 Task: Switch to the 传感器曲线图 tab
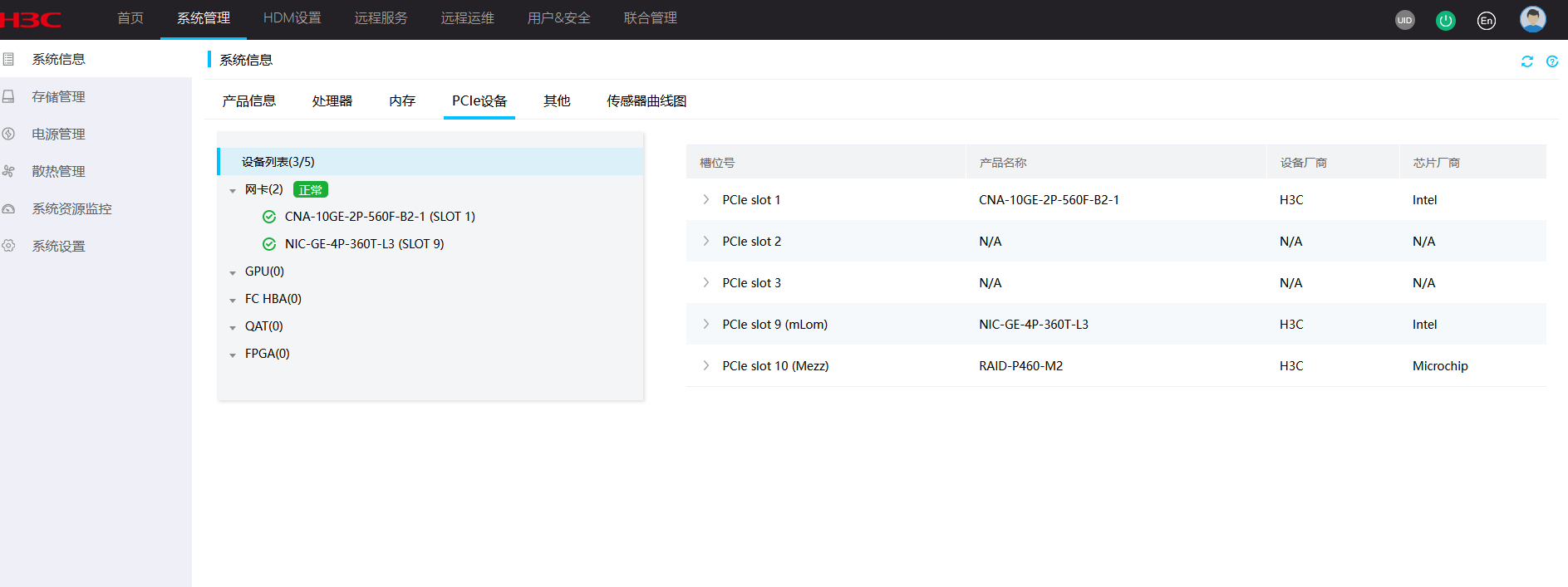coord(646,100)
